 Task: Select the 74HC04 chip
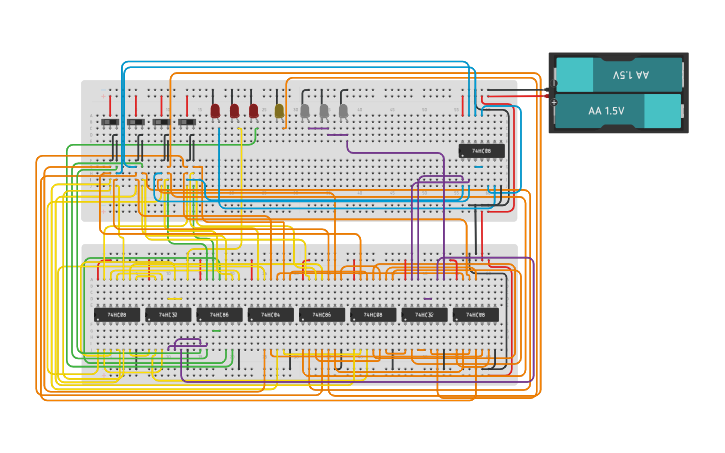[270, 315]
